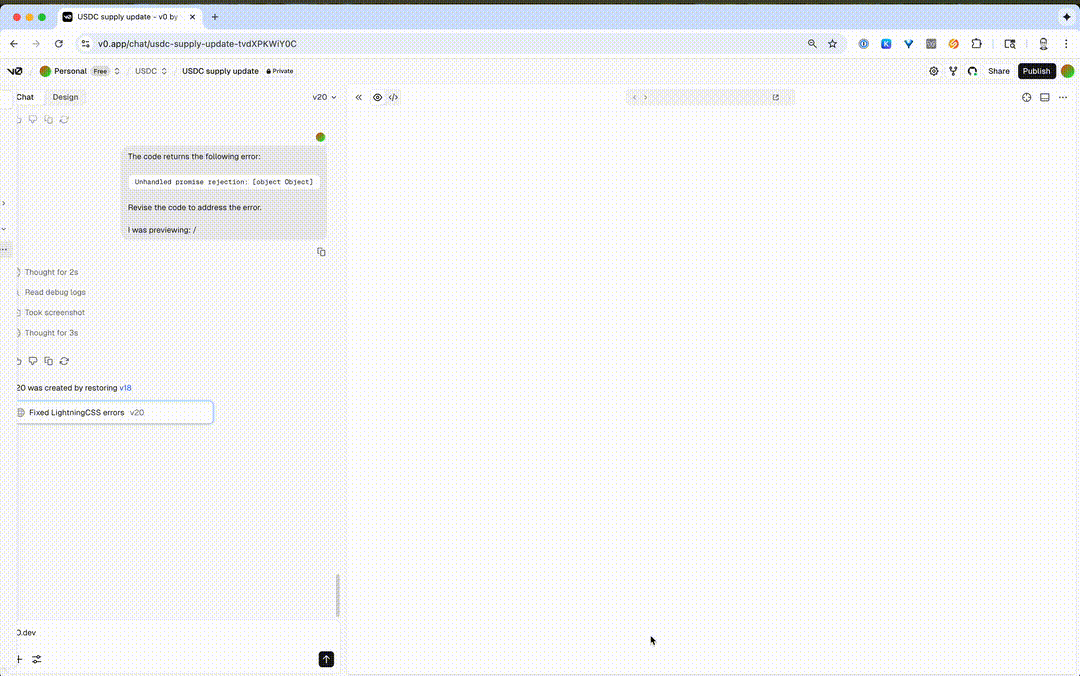Screen dimensions: 1080x676
Task: Open project settings gear icon
Action: click(x=933, y=71)
